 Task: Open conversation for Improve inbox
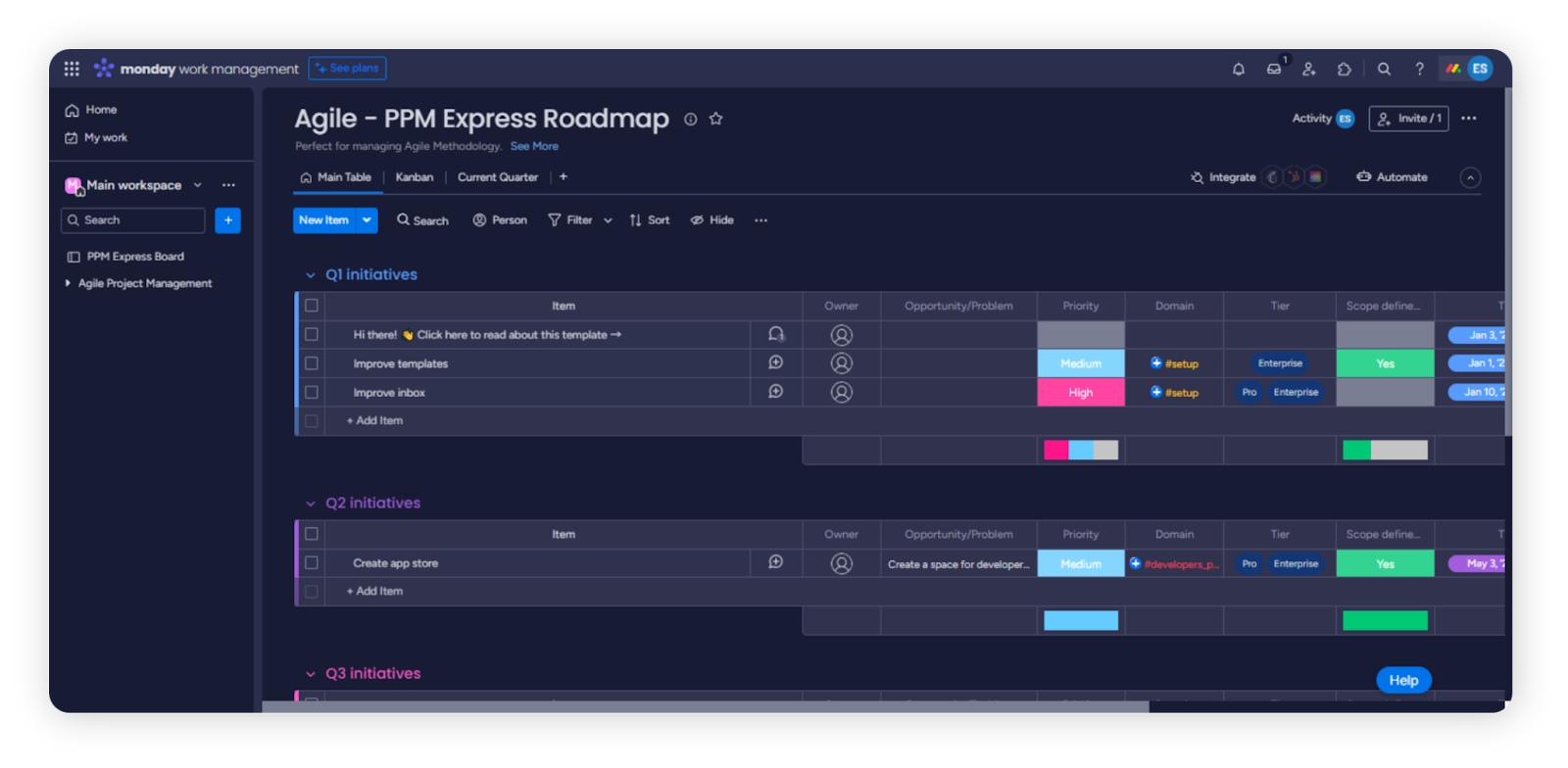776,392
